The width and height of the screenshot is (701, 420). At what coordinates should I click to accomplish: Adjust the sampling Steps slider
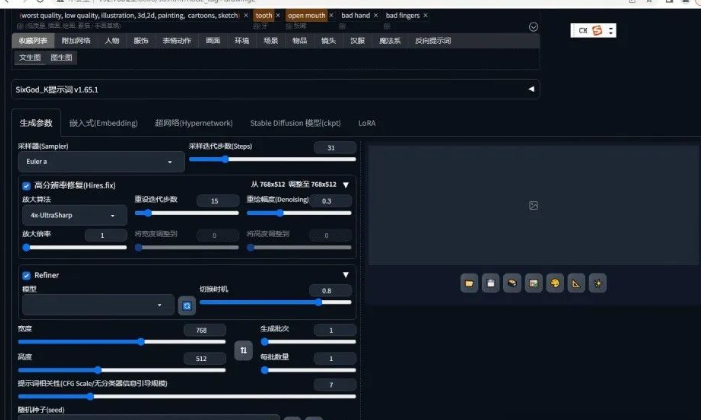coord(272,159)
